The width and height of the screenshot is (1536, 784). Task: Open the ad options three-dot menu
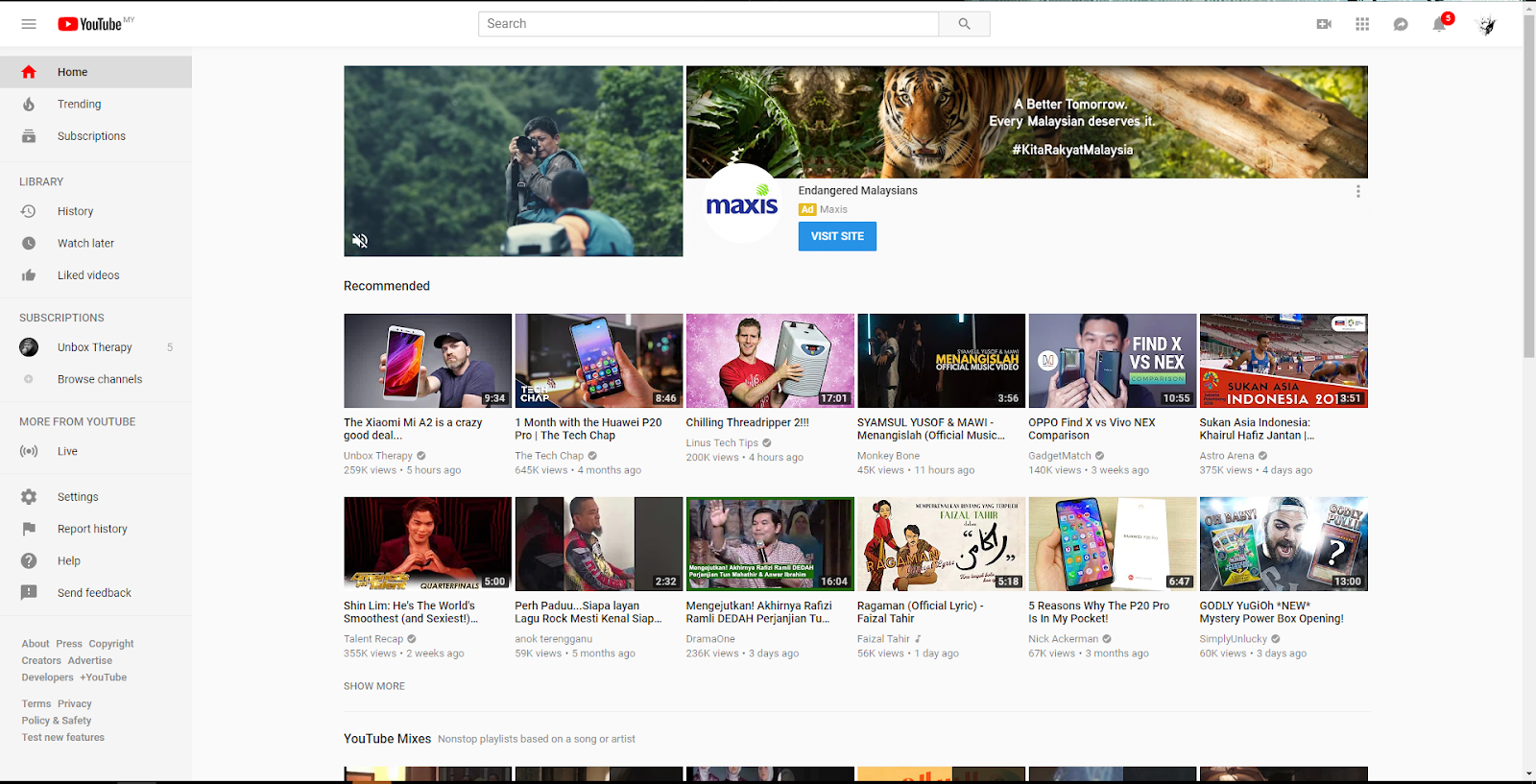tap(1357, 192)
